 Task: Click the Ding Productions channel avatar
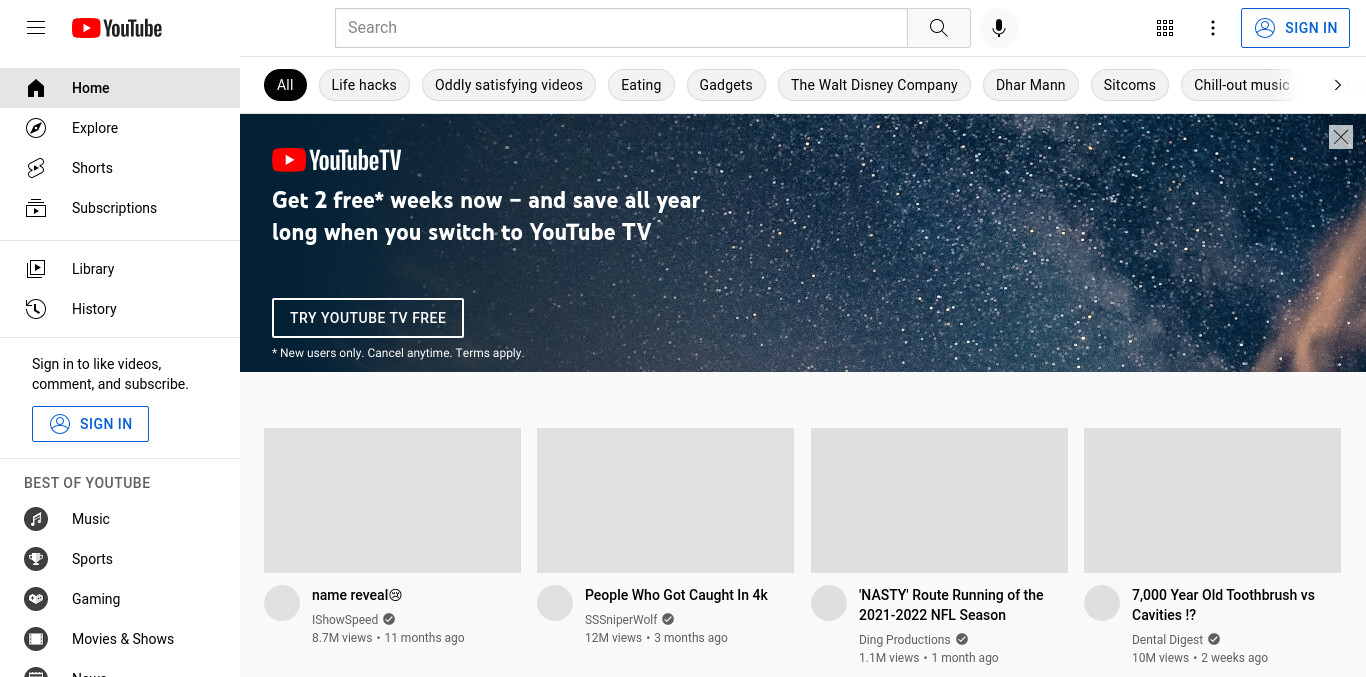[829, 603]
